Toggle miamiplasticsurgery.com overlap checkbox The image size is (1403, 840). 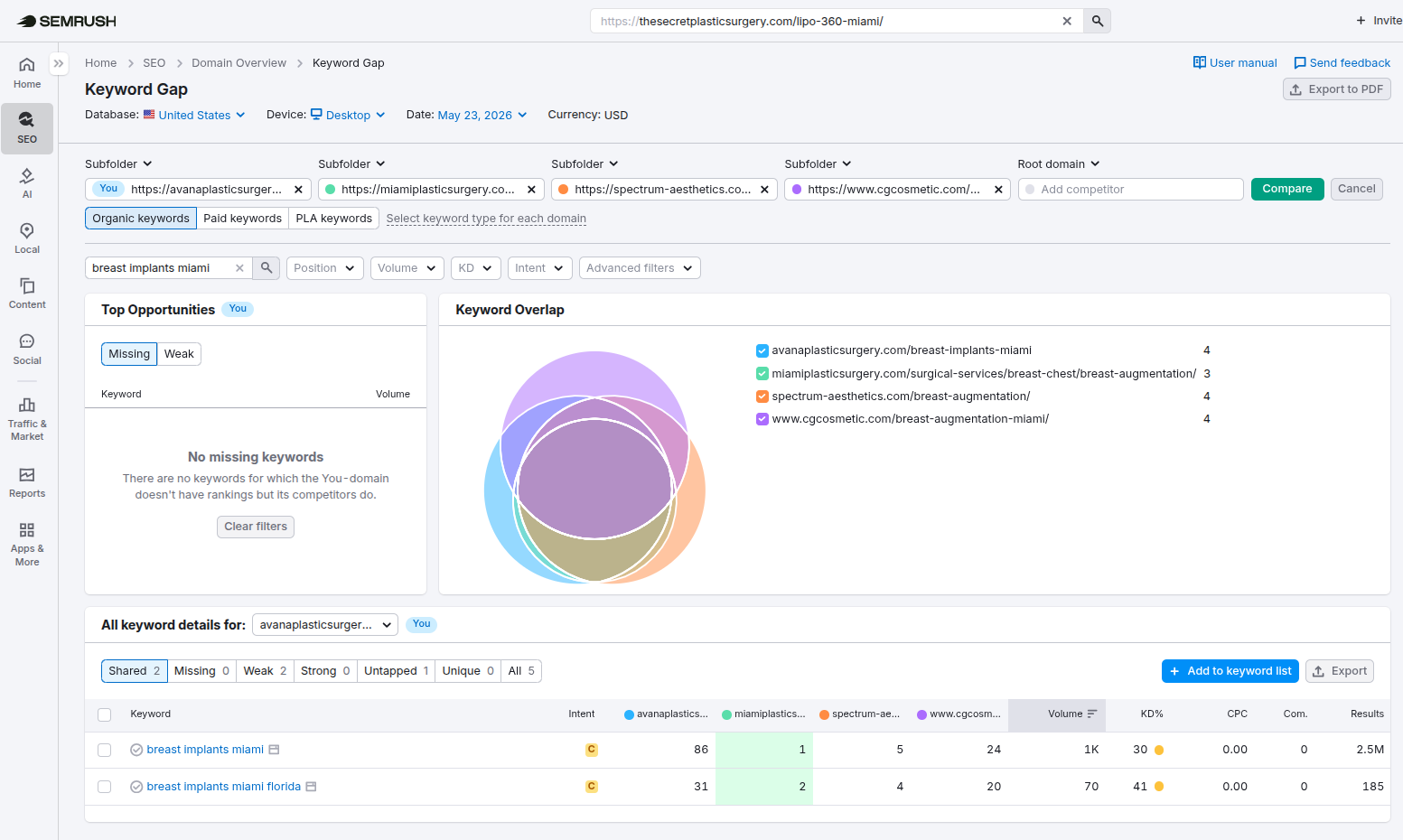click(762, 374)
